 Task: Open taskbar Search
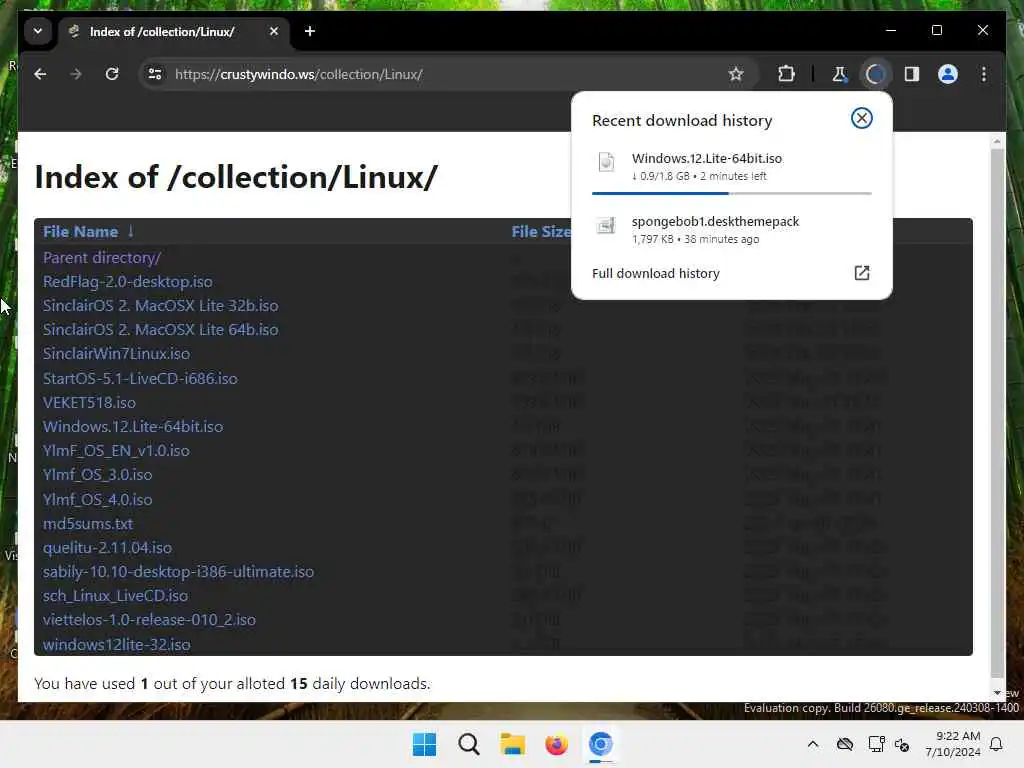tap(468, 744)
